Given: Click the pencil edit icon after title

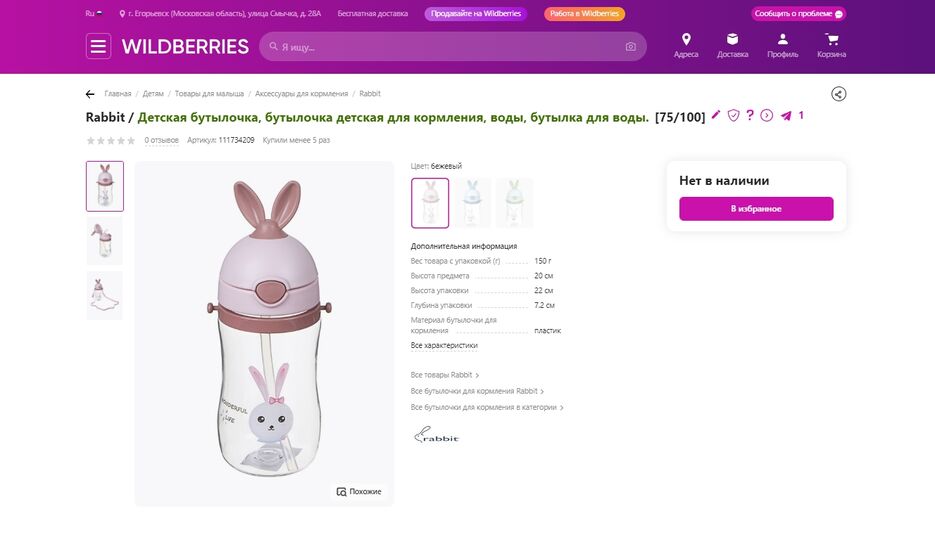Looking at the screenshot, I should click(716, 114).
